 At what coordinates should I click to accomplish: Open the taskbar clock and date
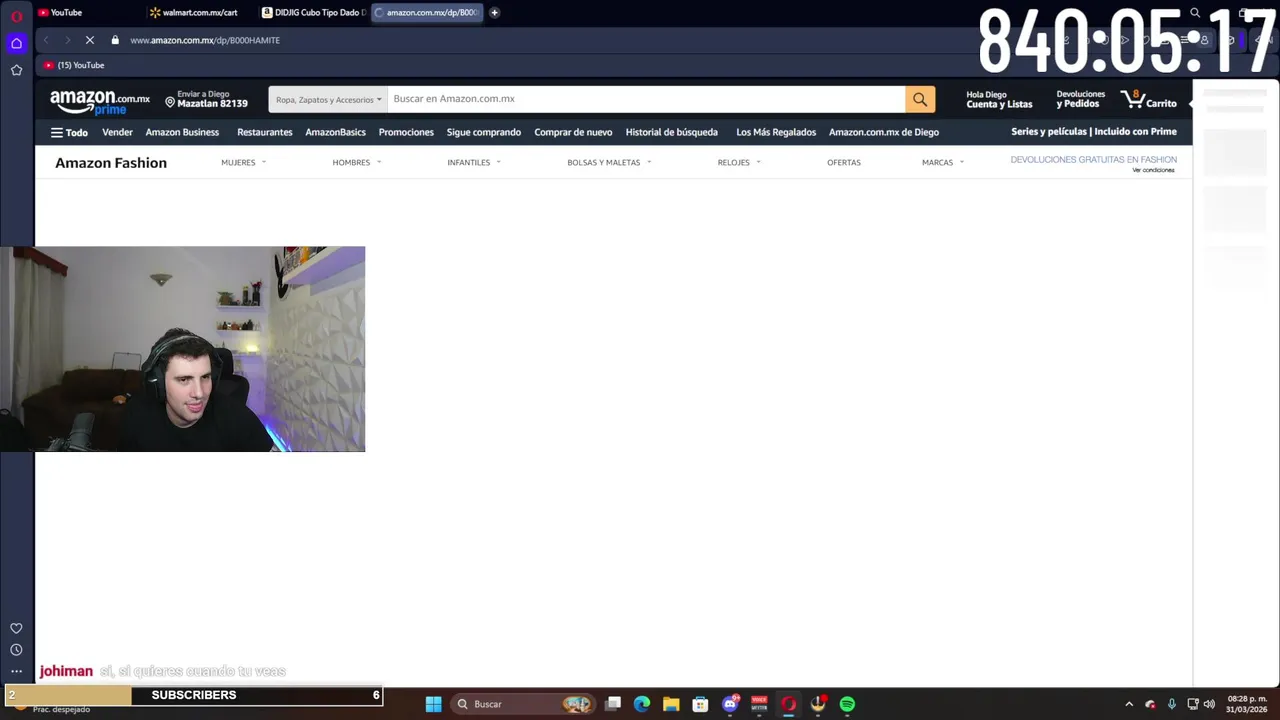[1247, 704]
